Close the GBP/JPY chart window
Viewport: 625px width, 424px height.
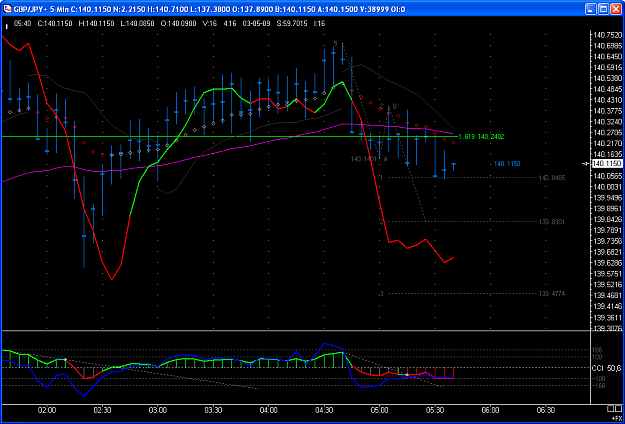pos(616,9)
